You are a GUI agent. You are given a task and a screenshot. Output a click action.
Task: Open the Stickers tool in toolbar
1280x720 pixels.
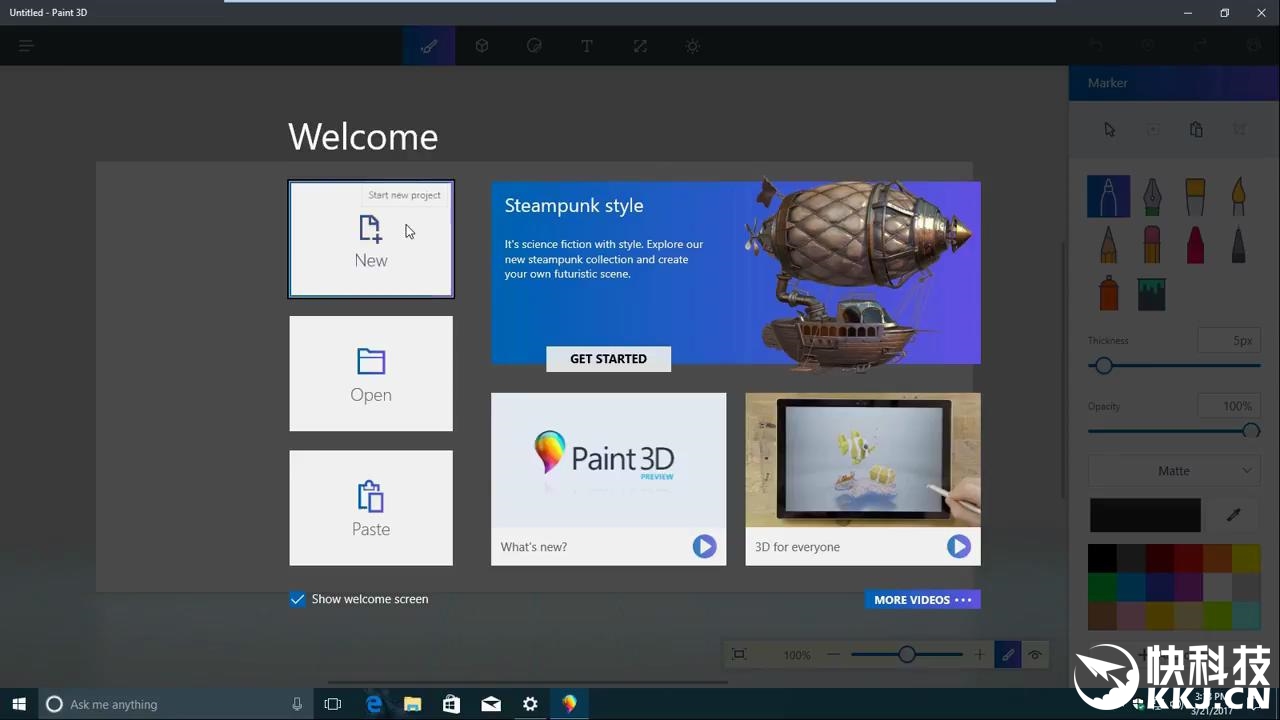point(534,46)
